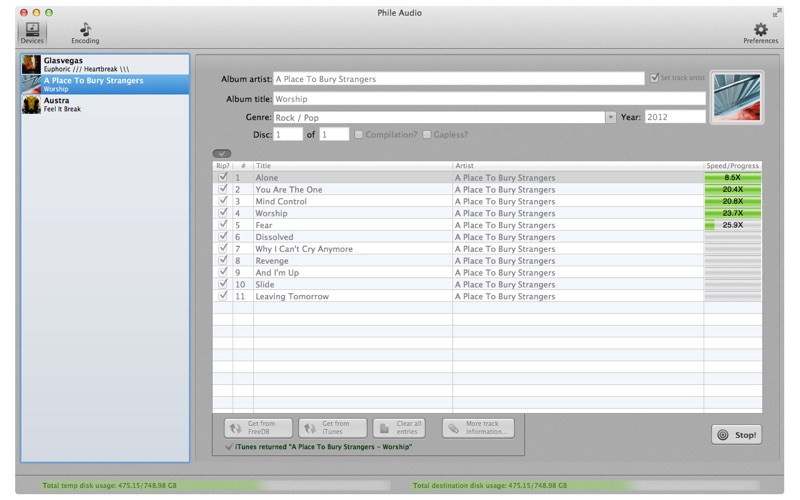Toggle the check-all tracks pill button
This screenshot has width=800, height=500.
coord(222,153)
